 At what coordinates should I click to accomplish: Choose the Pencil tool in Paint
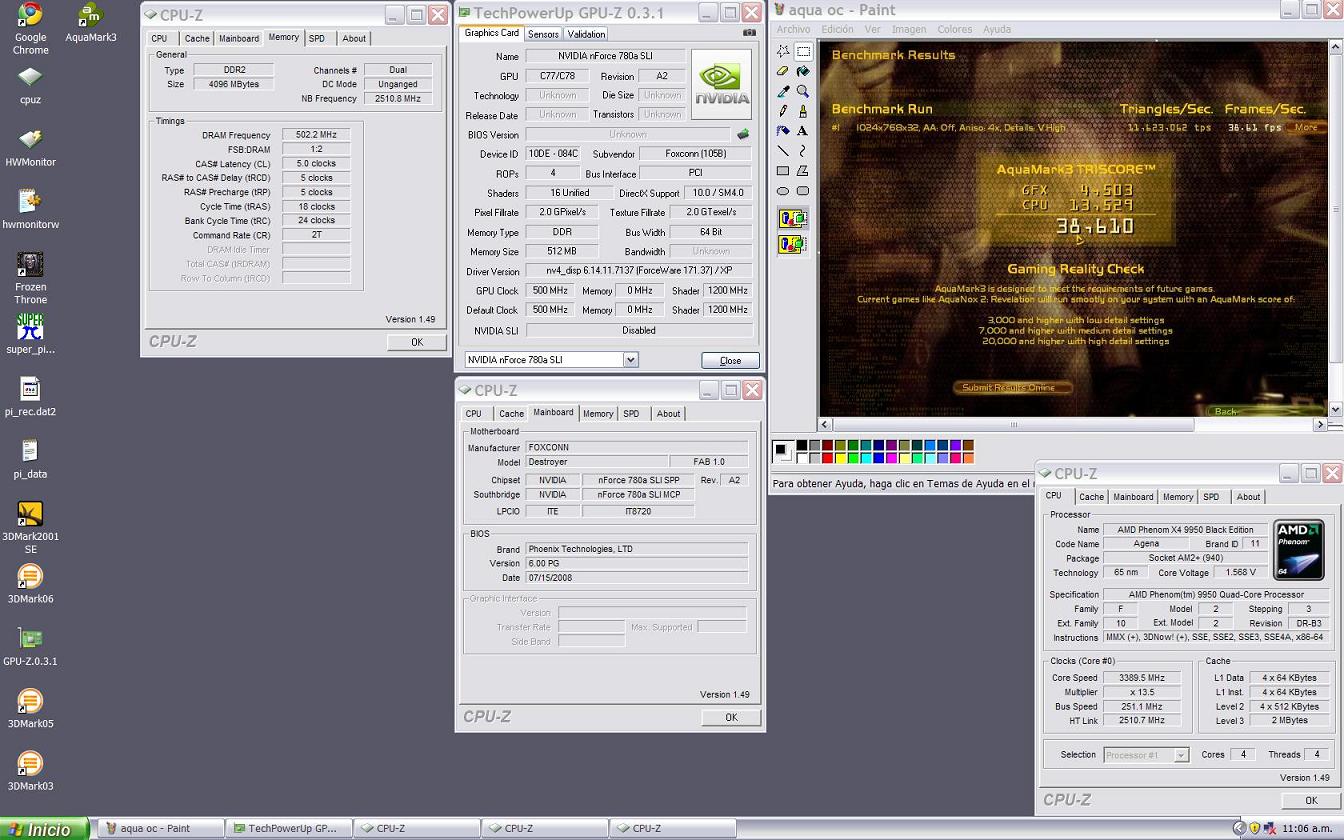pos(783,111)
